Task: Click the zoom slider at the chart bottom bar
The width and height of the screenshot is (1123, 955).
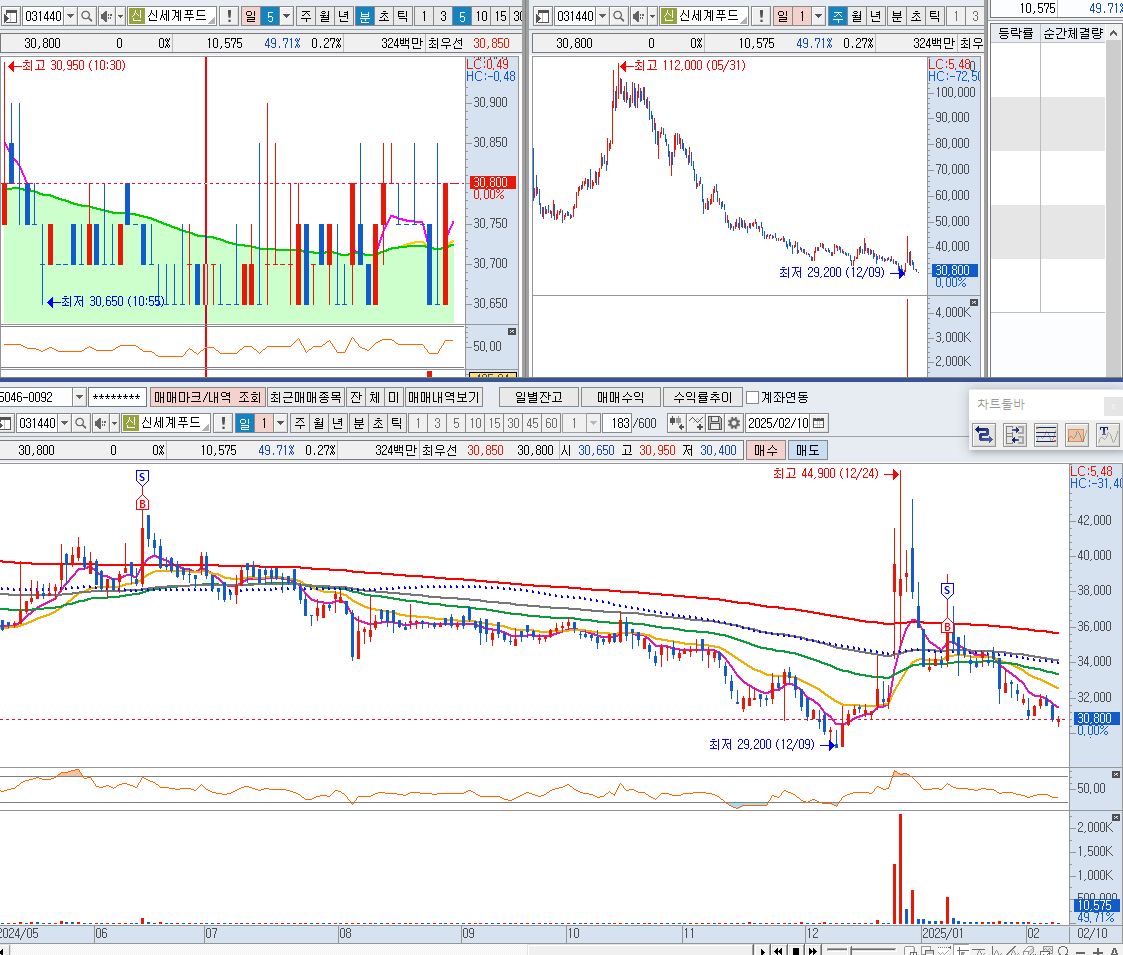Action: coord(859,950)
